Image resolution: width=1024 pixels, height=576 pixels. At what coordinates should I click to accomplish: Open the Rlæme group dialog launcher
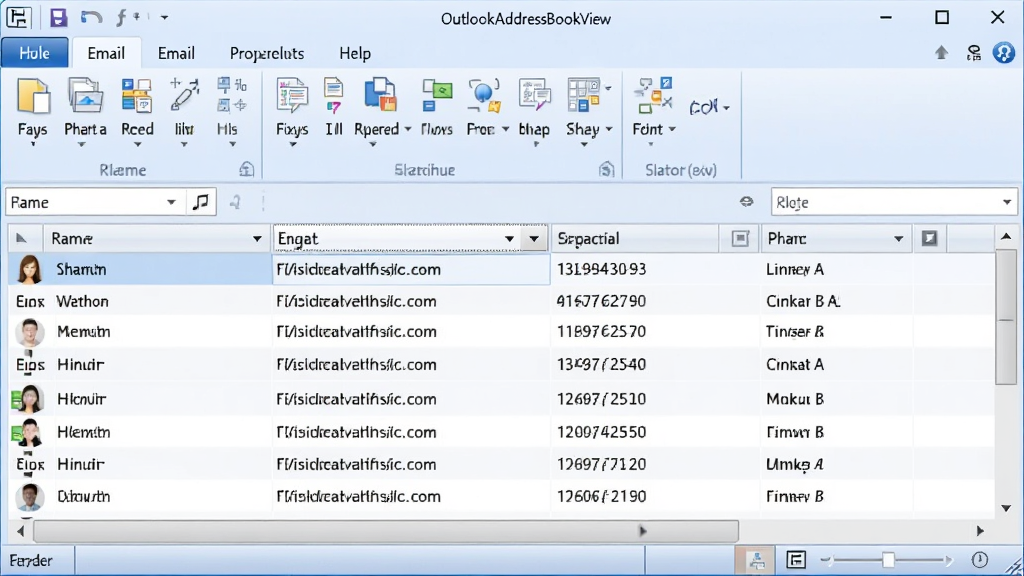coord(246,170)
